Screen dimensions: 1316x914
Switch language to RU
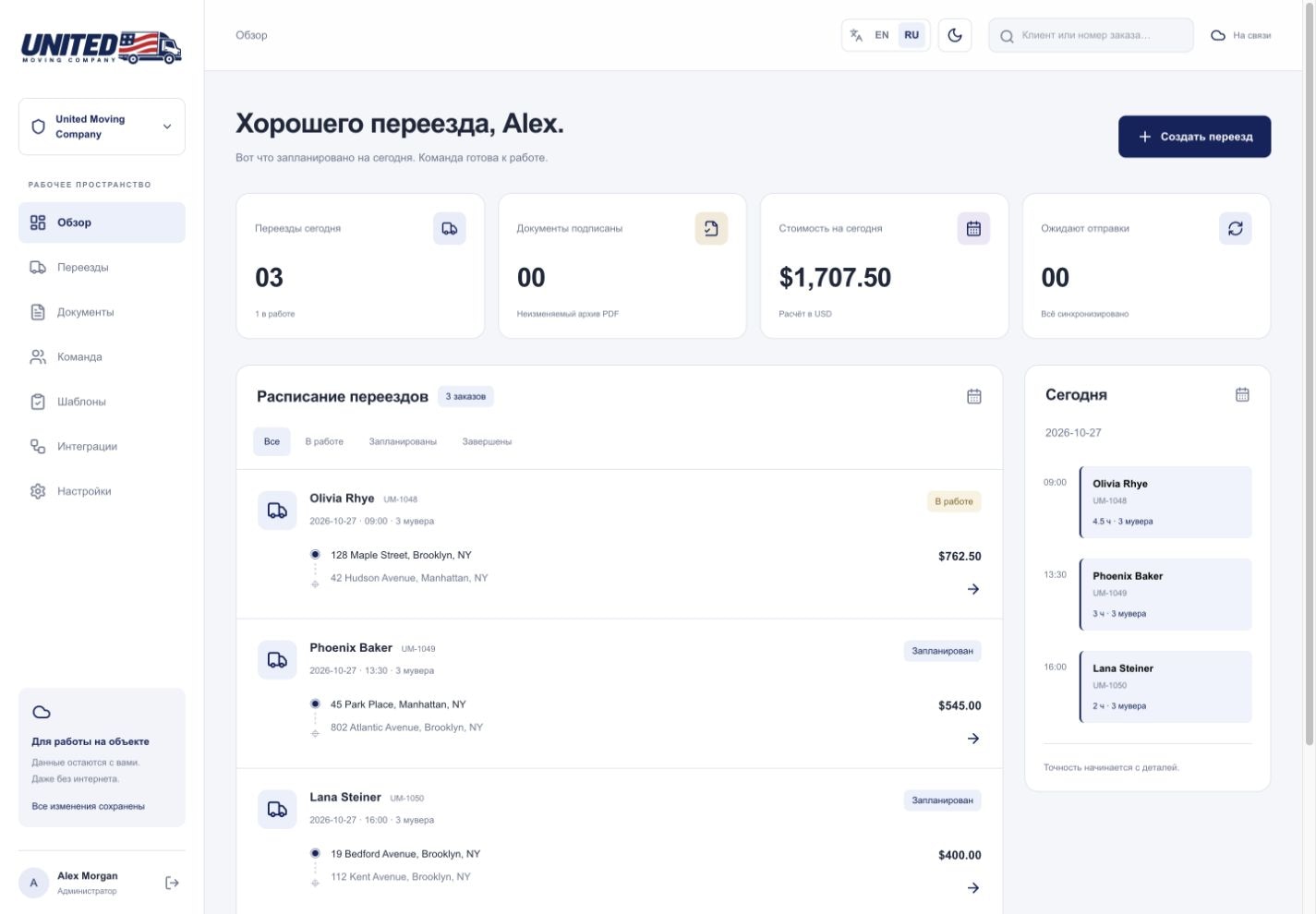[x=912, y=35]
